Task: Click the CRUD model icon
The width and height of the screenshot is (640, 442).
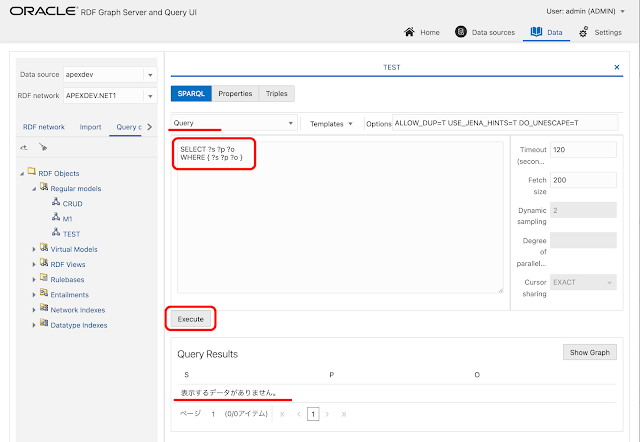Action: 56,202
